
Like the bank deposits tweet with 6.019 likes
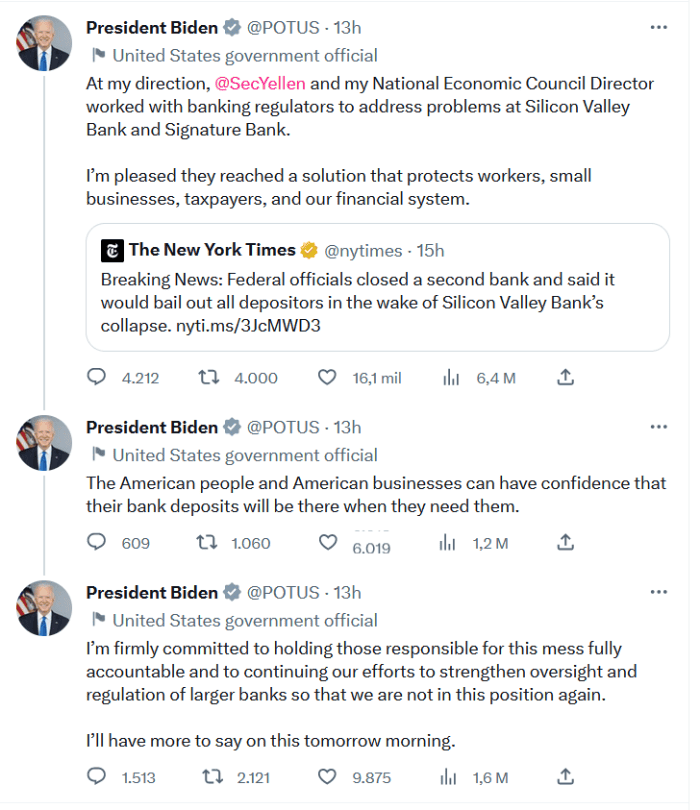pos(327,543)
